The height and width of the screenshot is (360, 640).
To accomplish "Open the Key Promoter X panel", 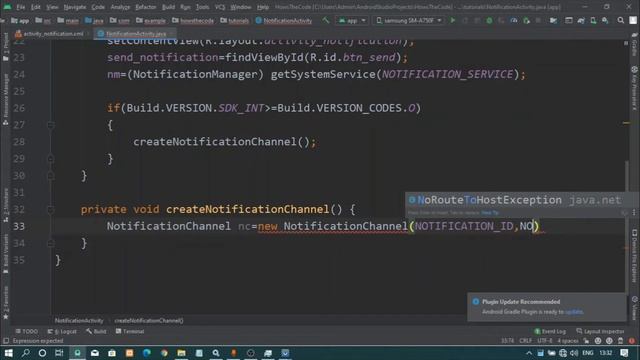I will (635, 88).
